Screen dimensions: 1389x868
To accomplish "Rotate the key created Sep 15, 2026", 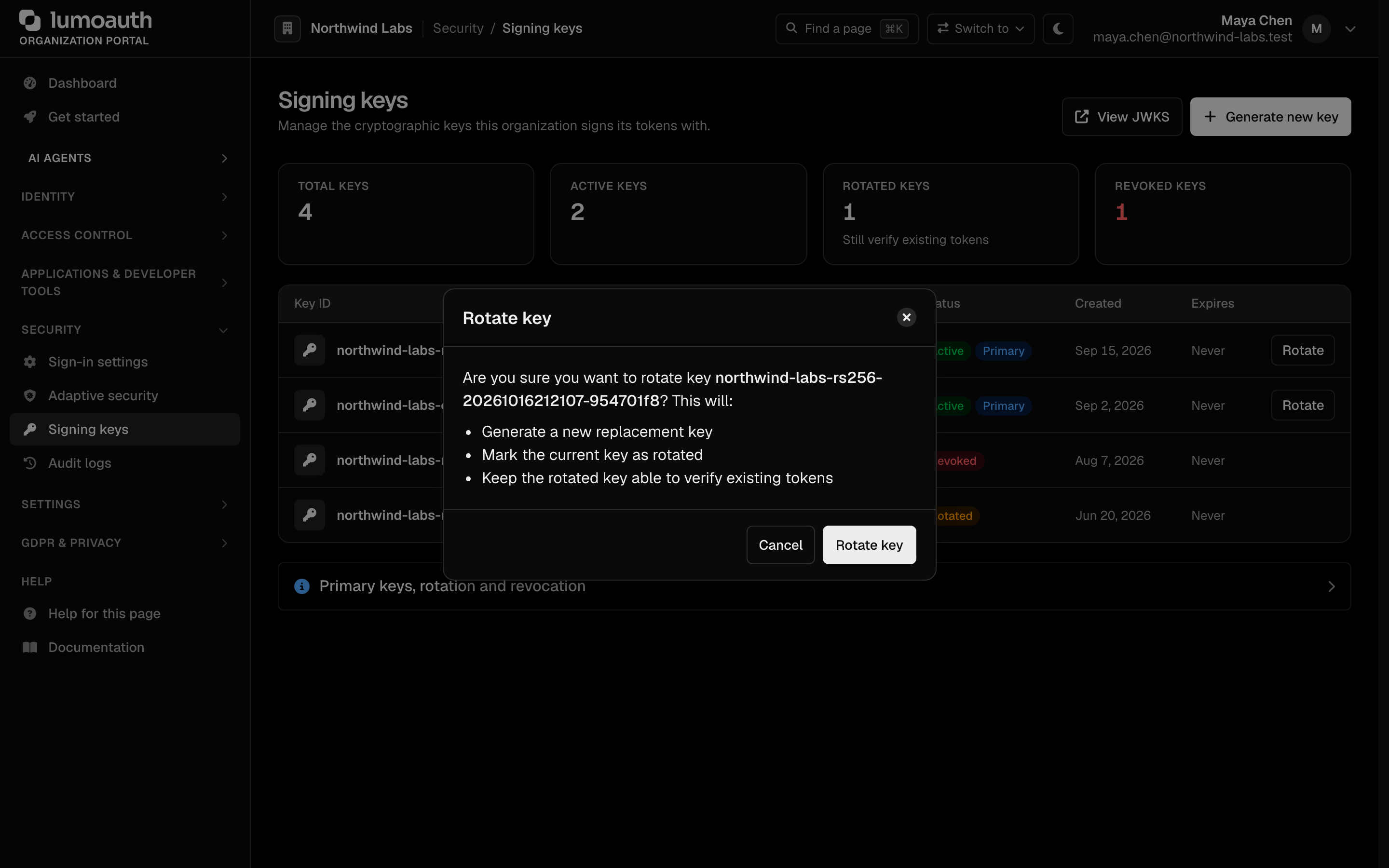I will 1302,350.
